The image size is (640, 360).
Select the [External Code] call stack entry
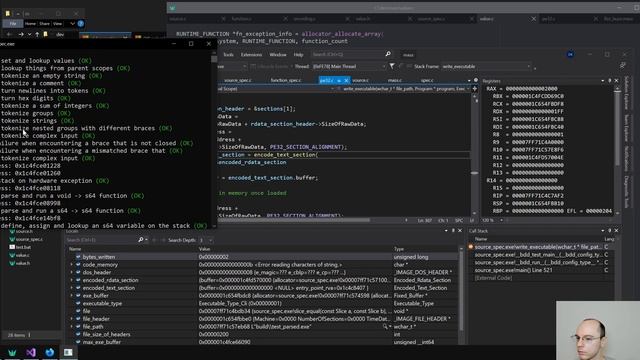[x=493, y=278]
